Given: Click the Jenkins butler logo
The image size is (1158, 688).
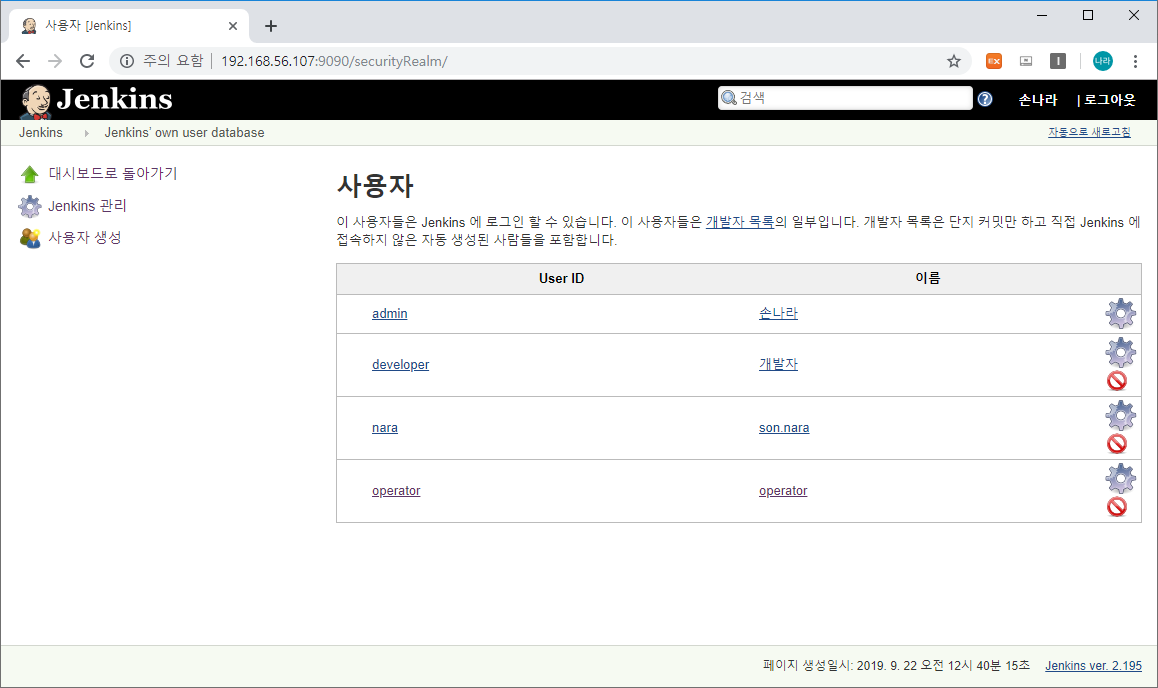Looking at the screenshot, I should coord(35,101).
